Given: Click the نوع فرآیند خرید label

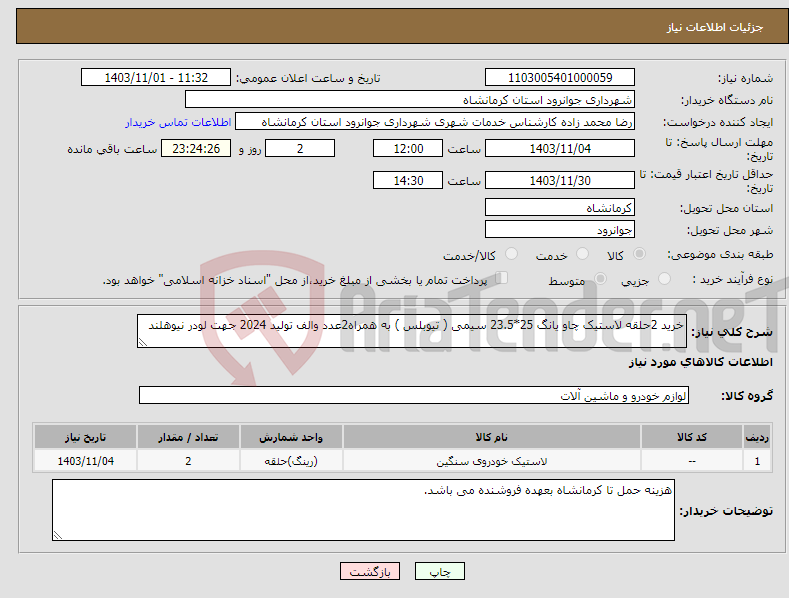Looking at the screenshot, I should pyautogui.click(x=733, y=279).
